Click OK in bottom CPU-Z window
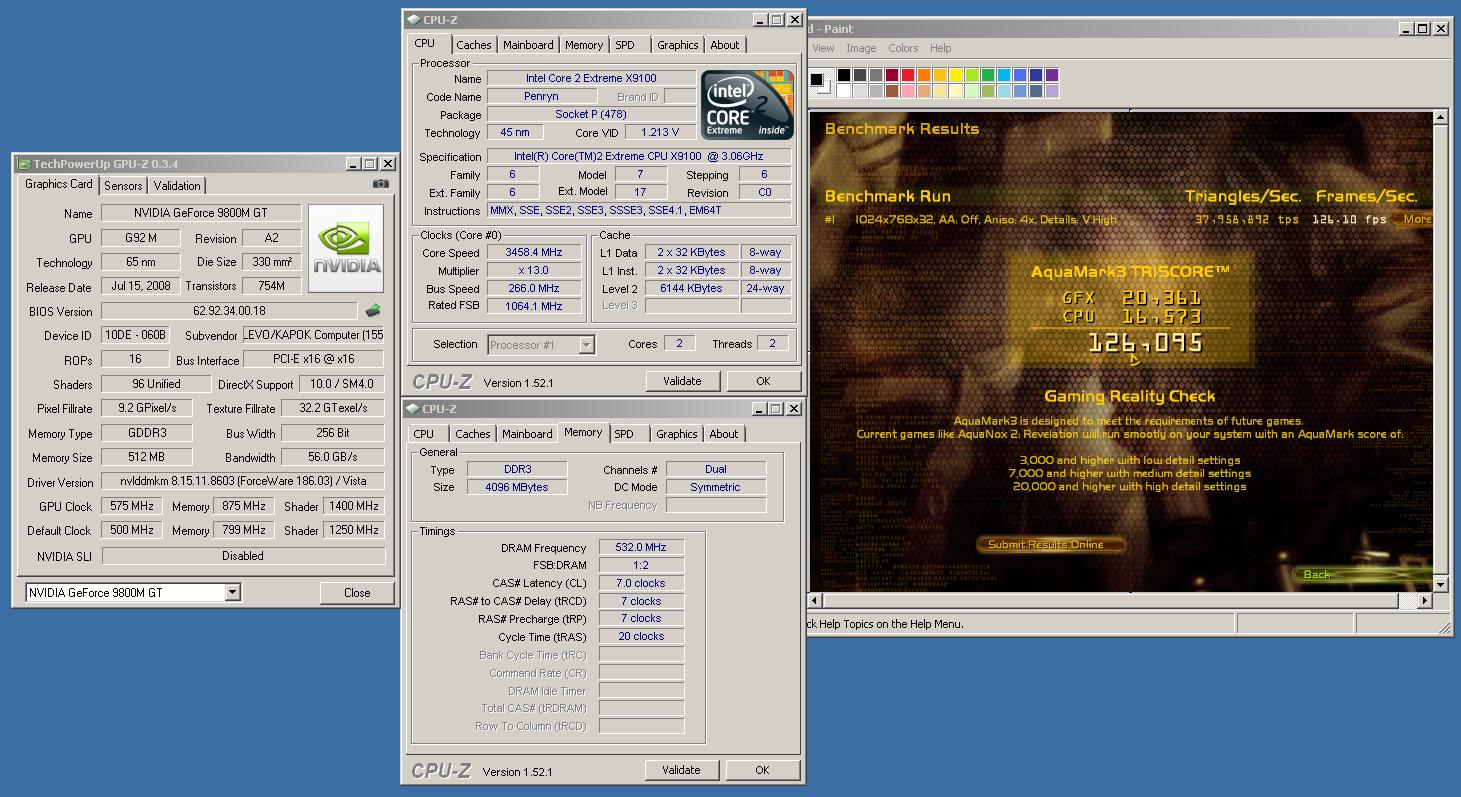 click(762, 770)
